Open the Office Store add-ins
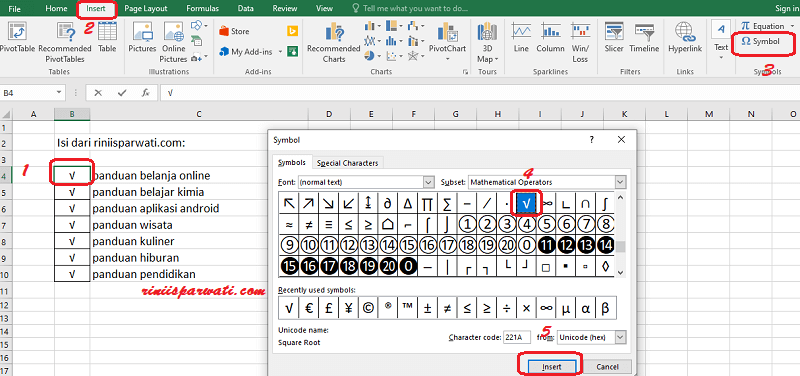This screenshot has height=376, width=800. coord(234,32)
